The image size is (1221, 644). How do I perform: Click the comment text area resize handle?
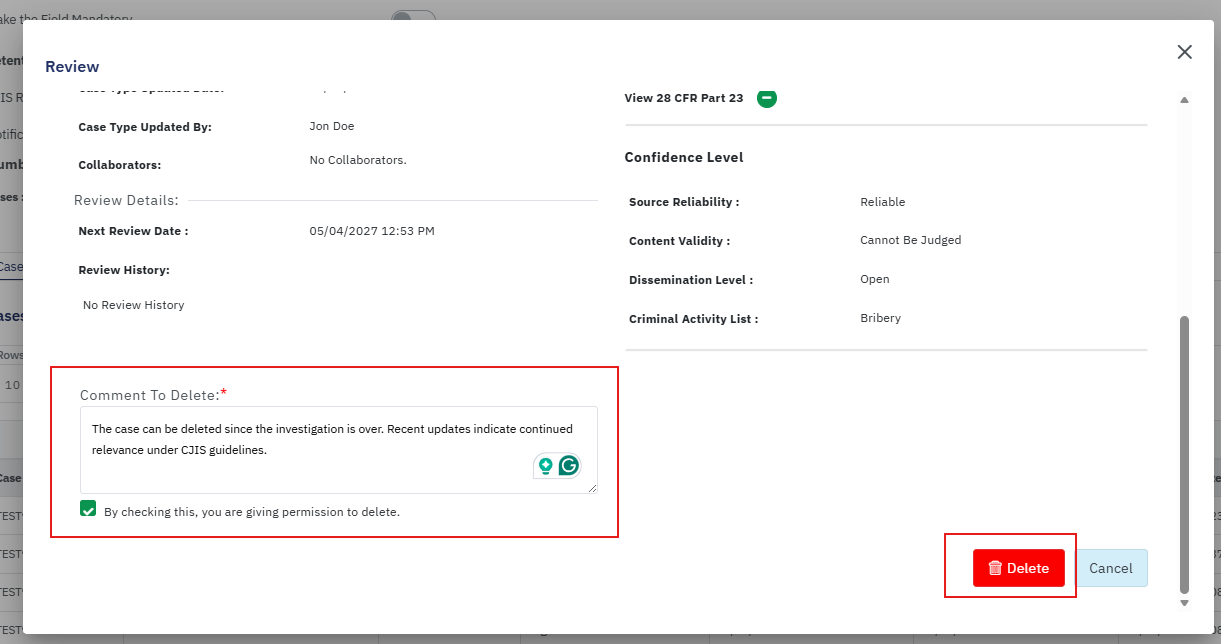pyautogui.click(x=592, y=488)
